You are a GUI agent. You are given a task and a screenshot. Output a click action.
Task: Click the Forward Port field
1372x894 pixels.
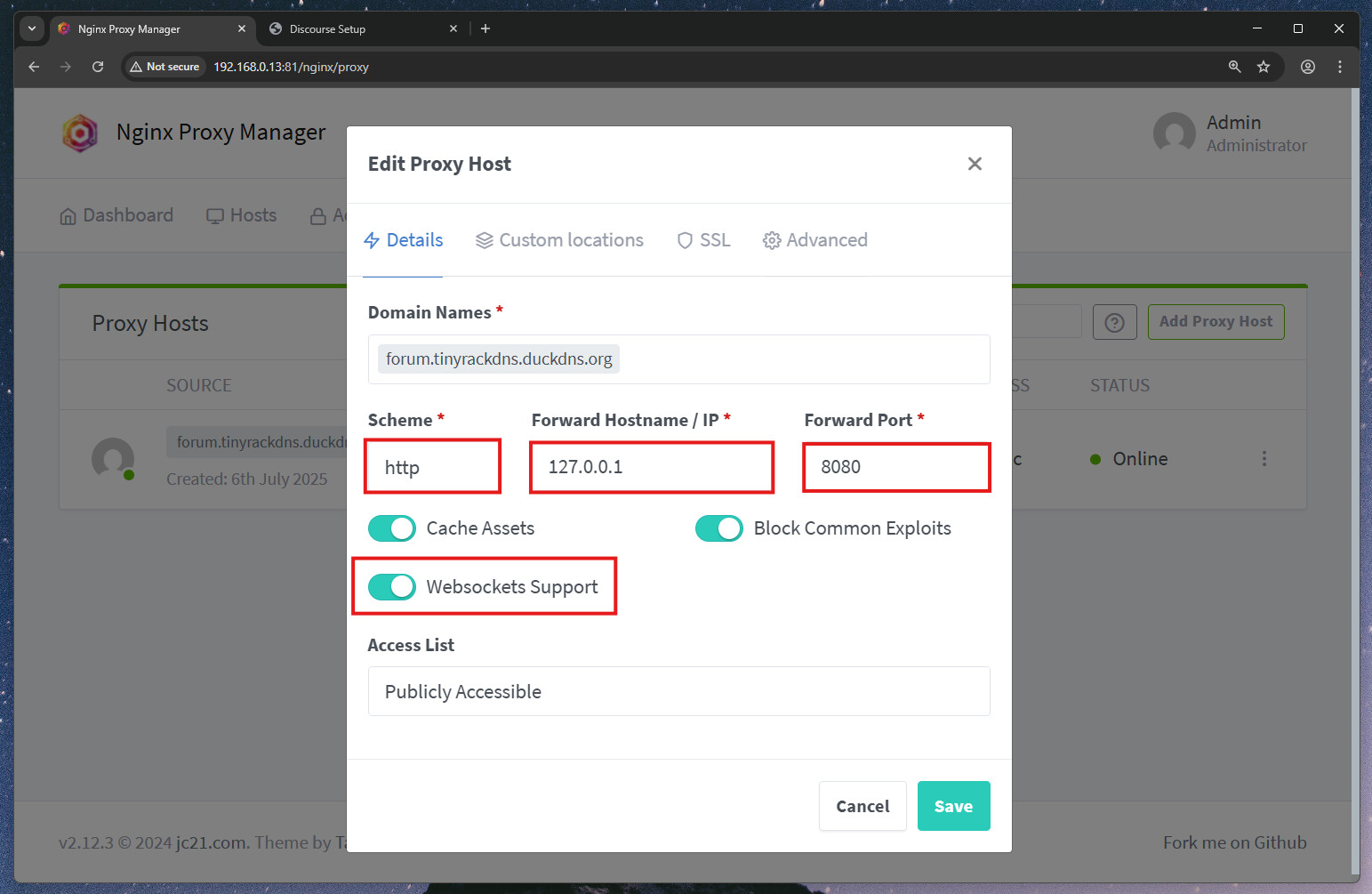pyautogui.click(x=897, y=467)
